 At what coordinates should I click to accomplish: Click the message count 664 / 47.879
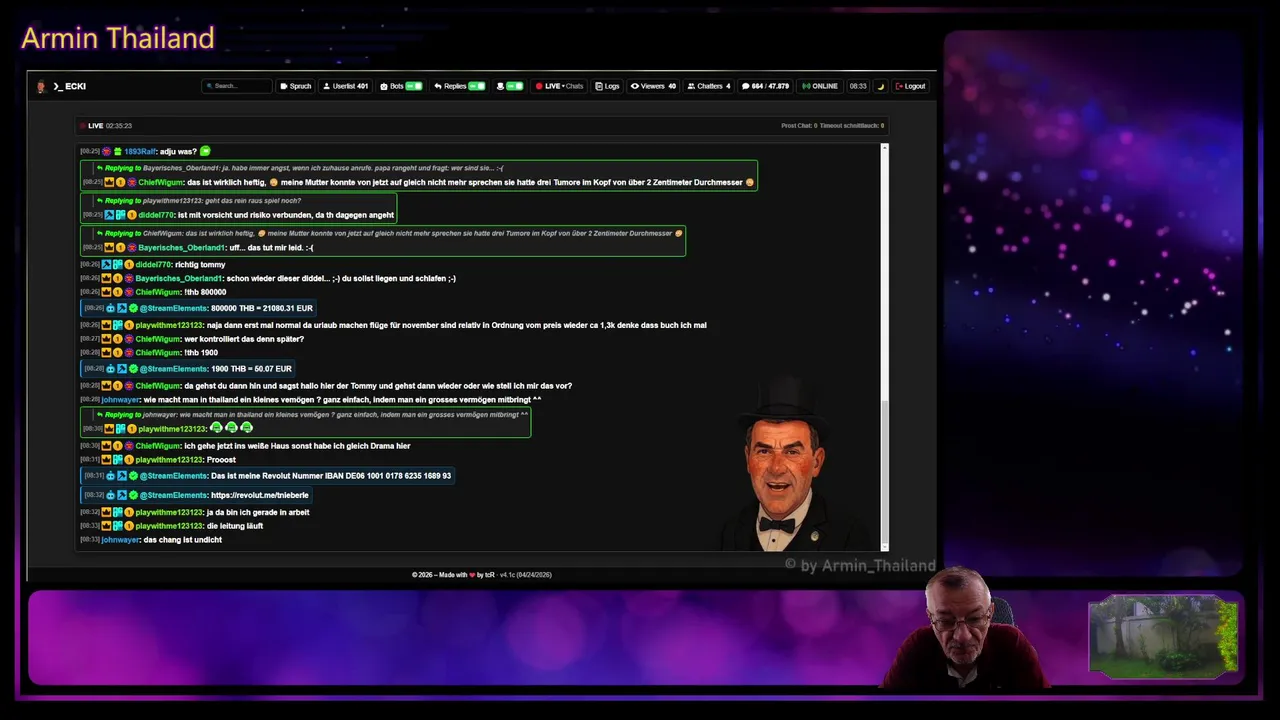coord(765,86)
